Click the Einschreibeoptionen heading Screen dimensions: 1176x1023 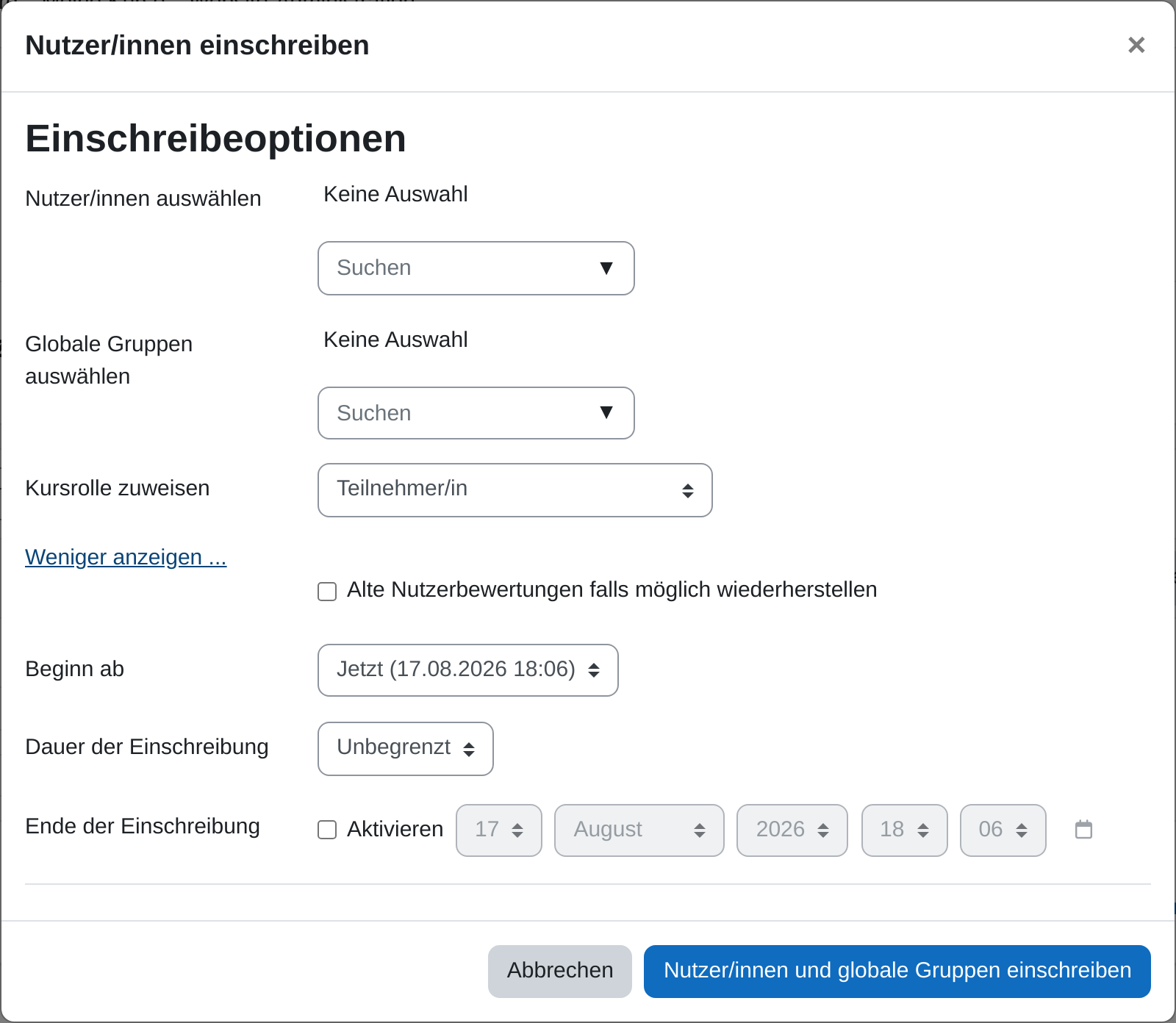coord(215,138)
